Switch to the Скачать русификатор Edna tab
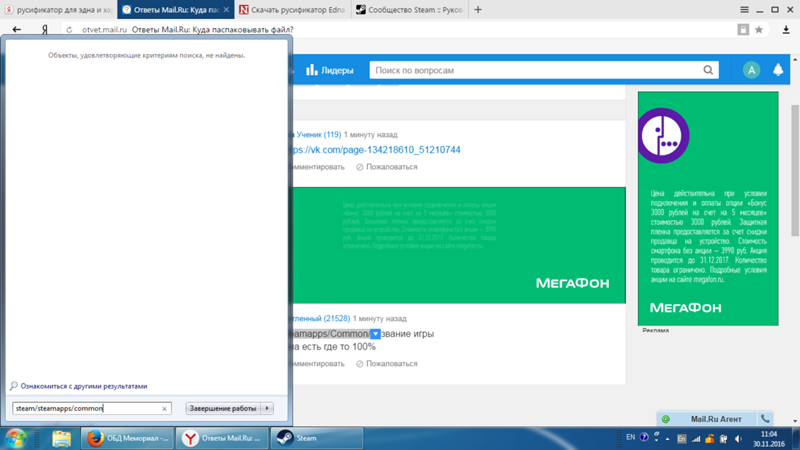Screen dimensions: 800x450 pos(293,10)
